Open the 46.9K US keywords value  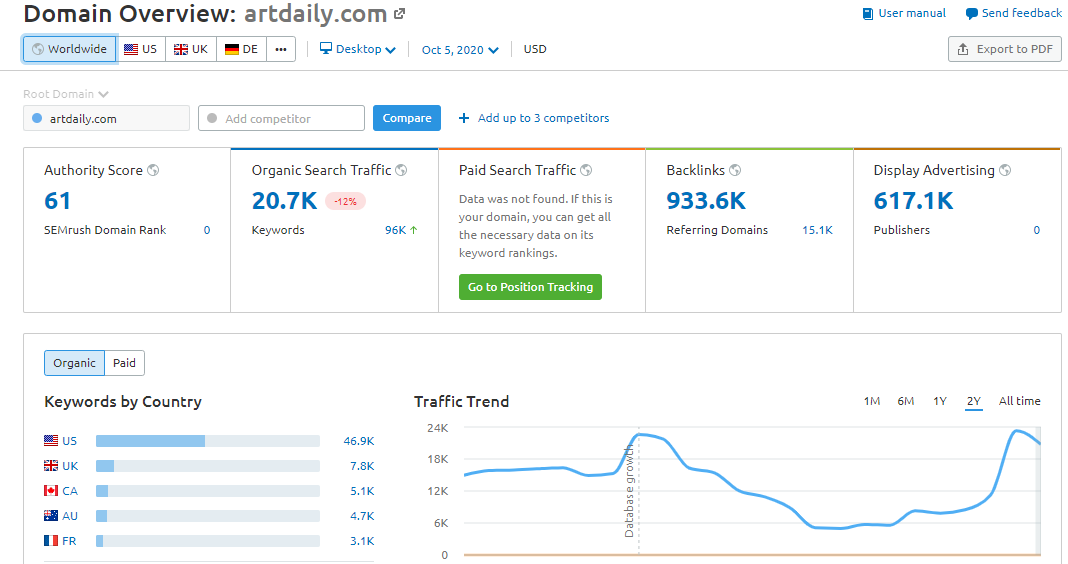[359, 441]
